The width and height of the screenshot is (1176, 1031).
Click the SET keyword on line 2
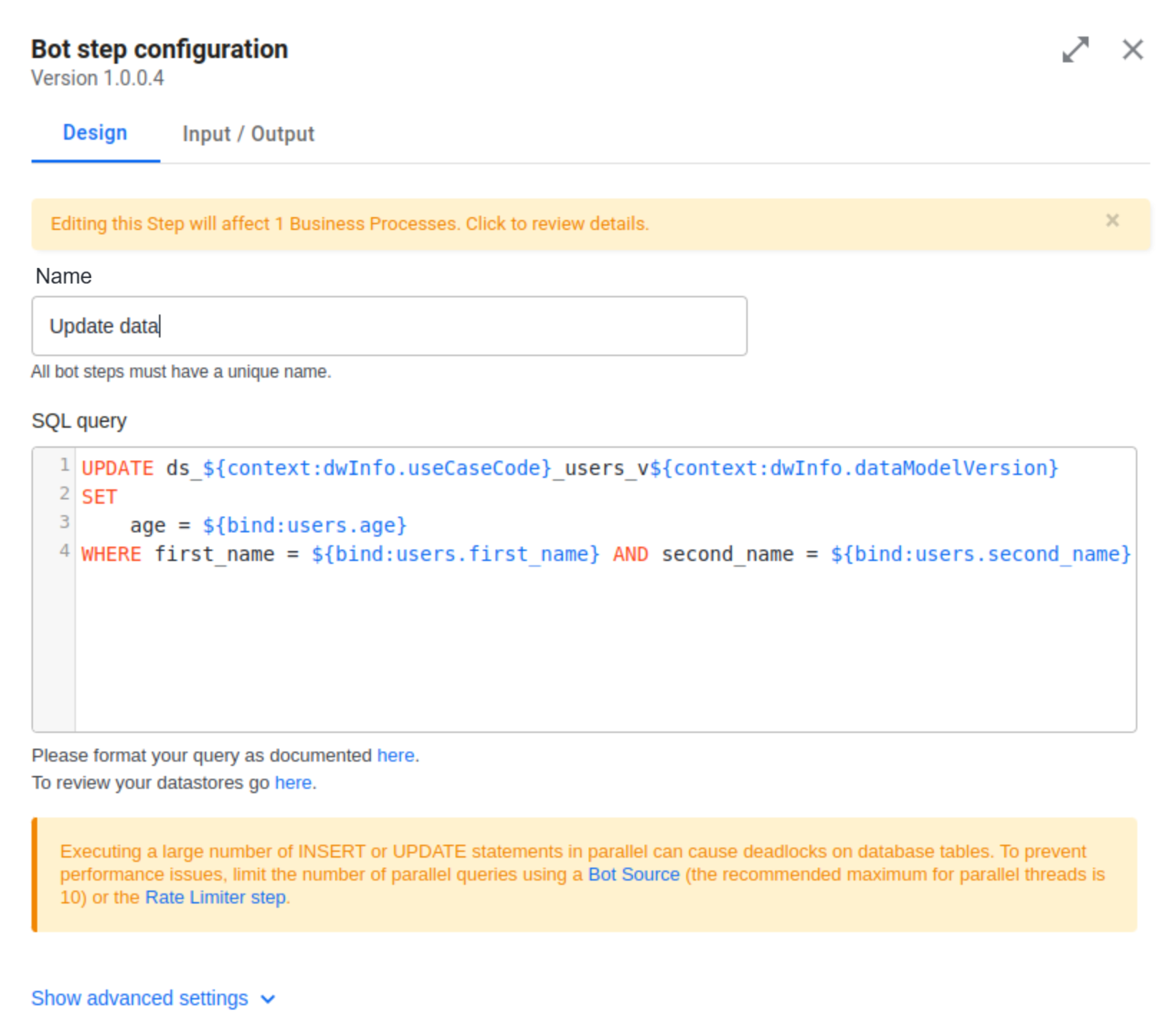click(100, 497)
